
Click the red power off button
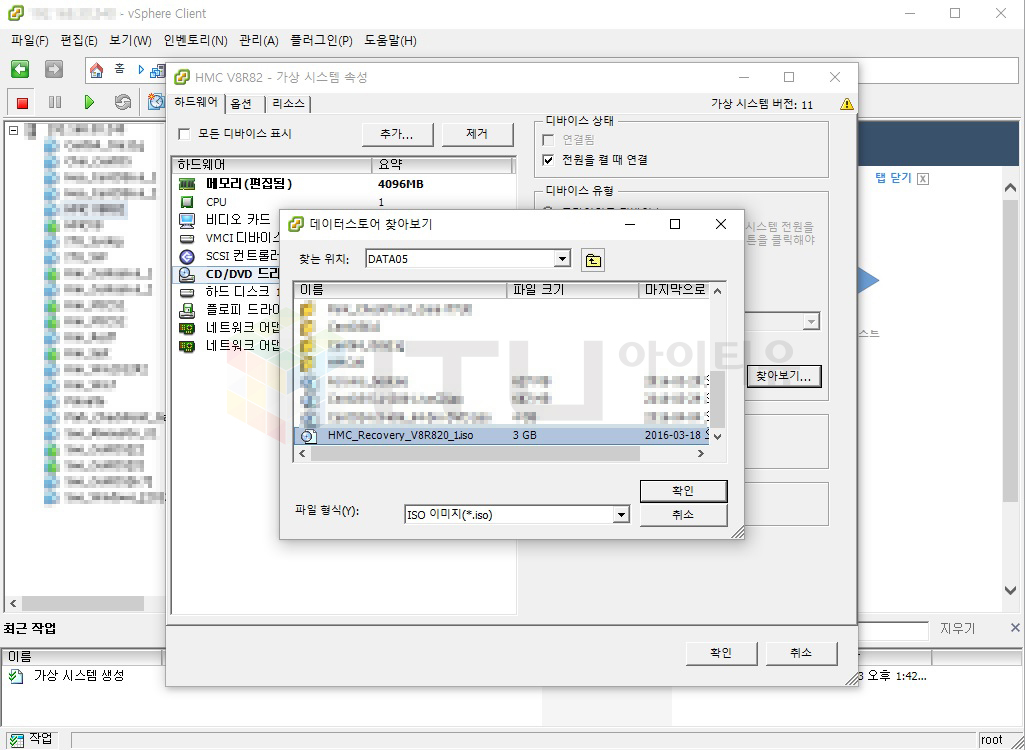tap(22, 102)
